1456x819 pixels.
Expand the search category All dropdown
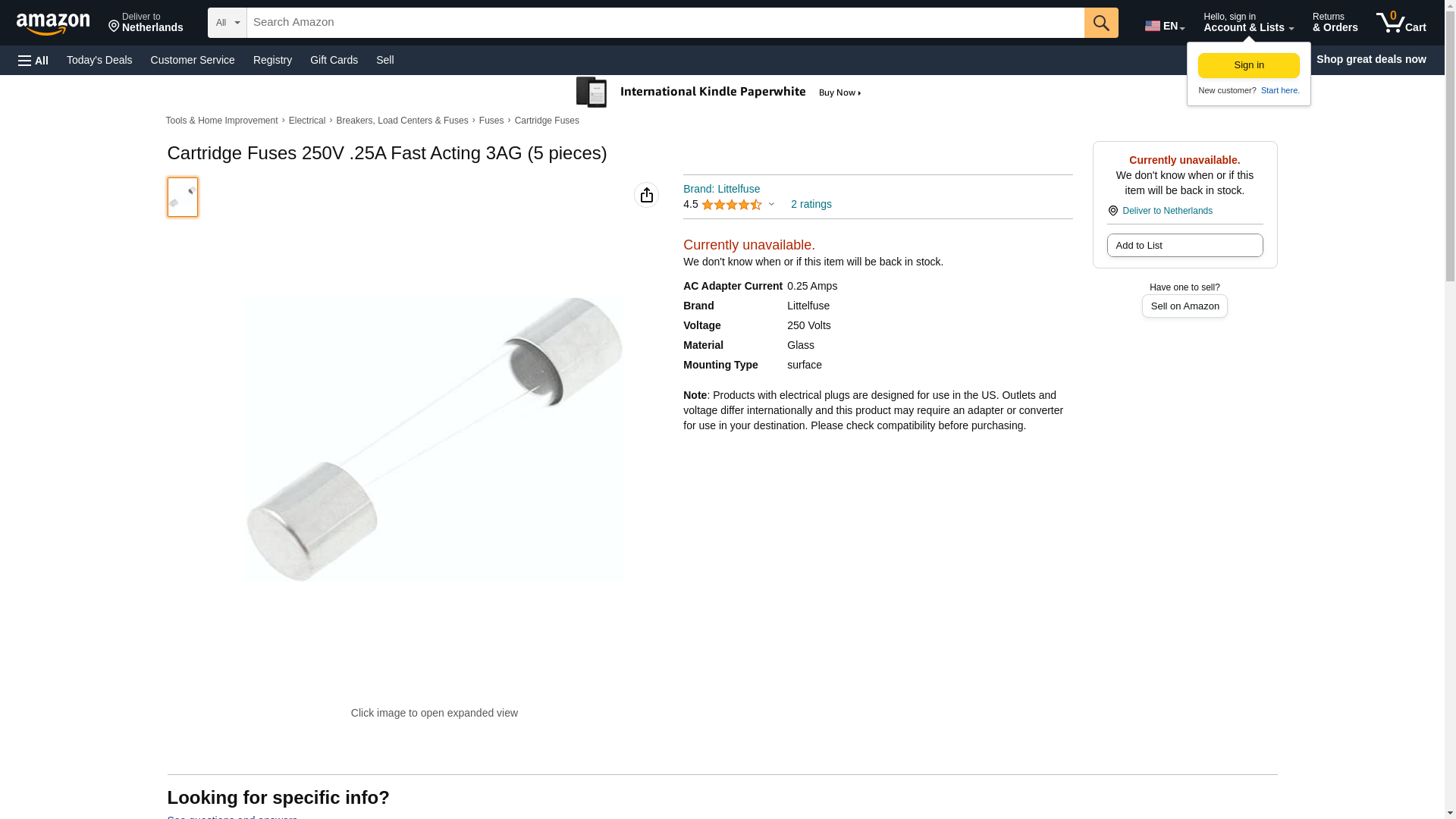[227, 23]
